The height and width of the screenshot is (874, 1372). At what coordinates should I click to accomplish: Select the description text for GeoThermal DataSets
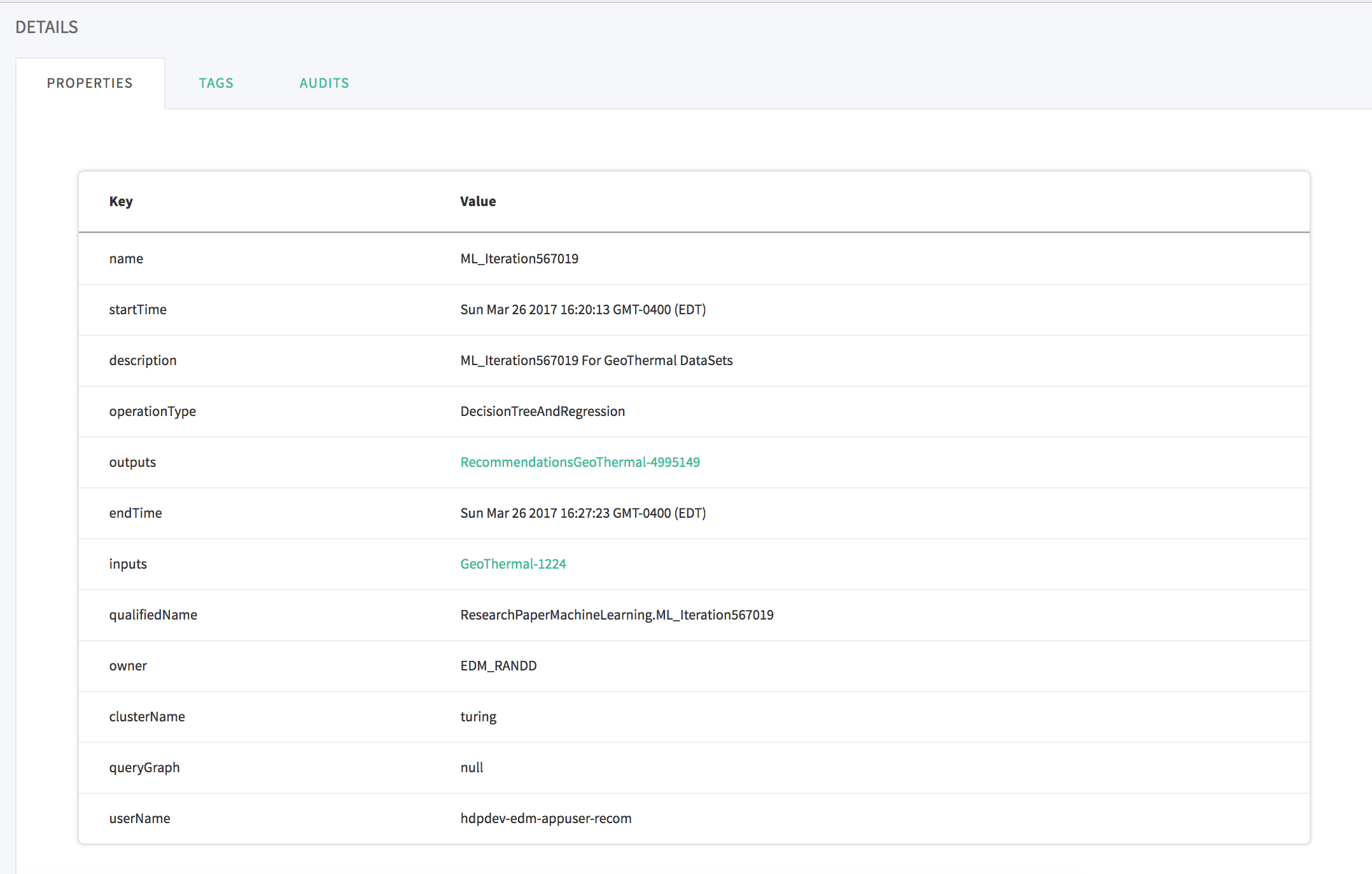pyautogui.click(x=596, y=361)
